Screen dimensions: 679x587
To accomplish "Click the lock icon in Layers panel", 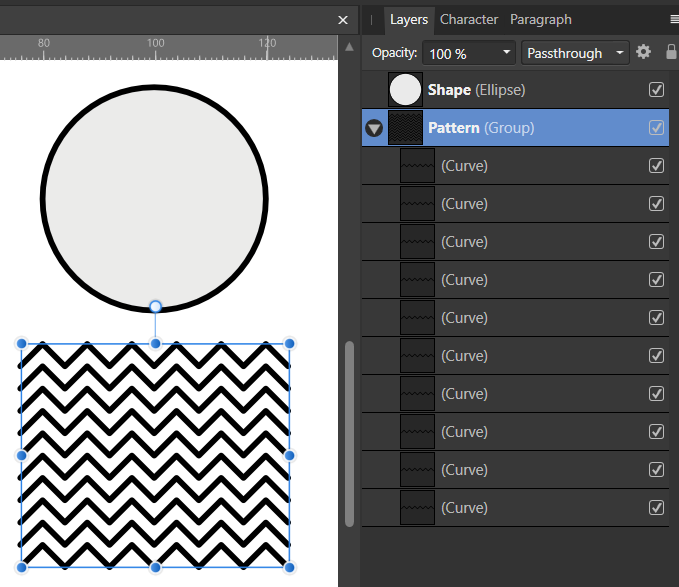I will coord(670,52).
